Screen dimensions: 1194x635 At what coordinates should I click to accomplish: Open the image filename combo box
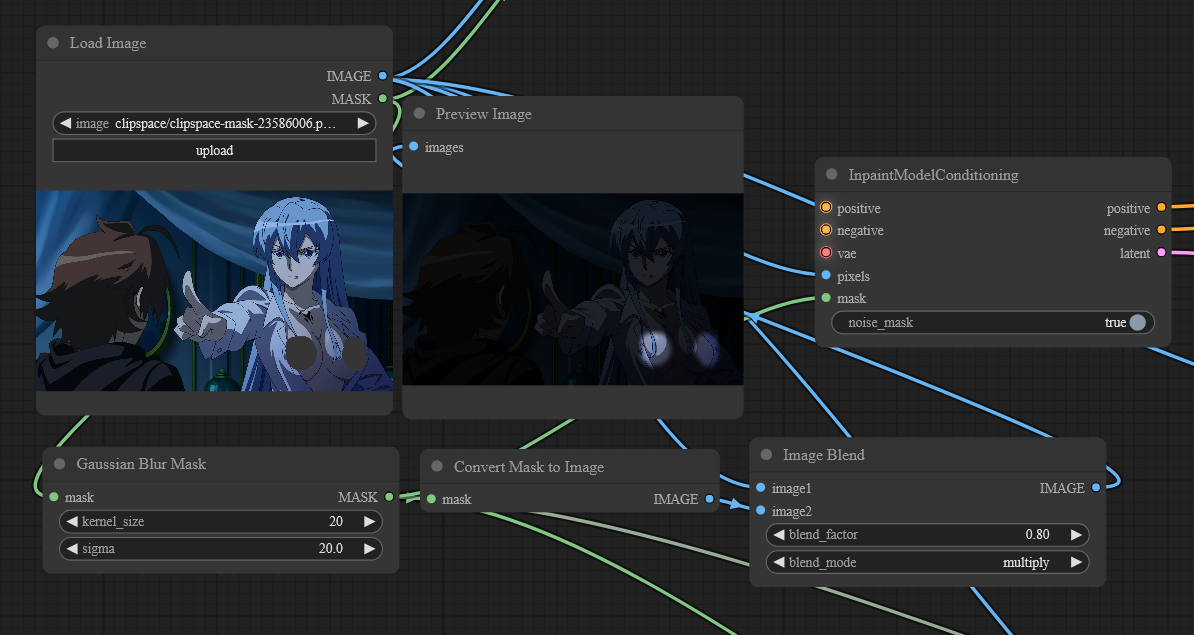214,123
